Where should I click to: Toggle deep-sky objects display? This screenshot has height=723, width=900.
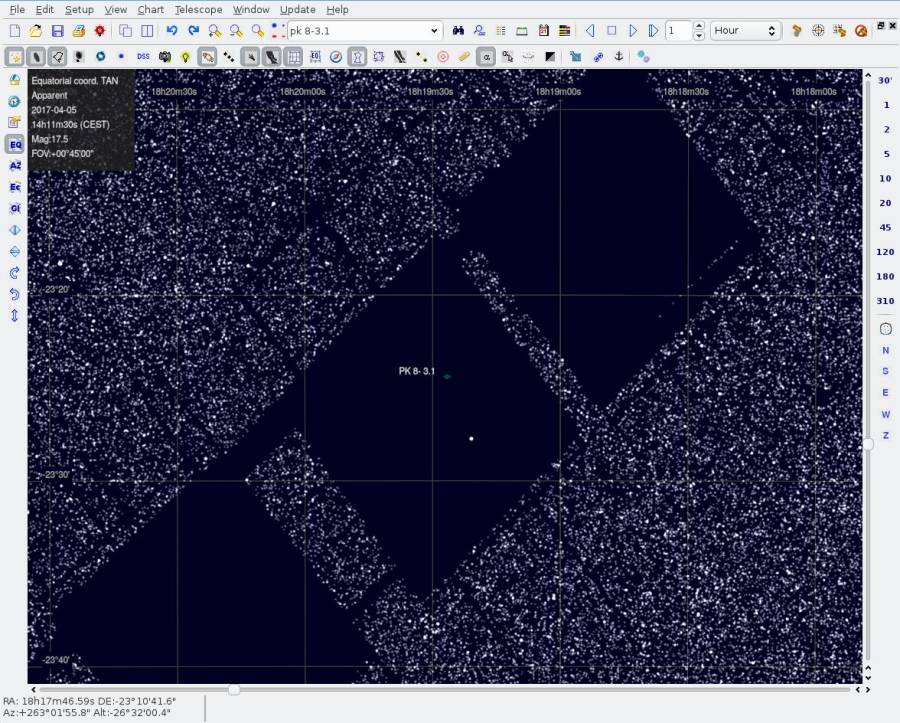36,57
